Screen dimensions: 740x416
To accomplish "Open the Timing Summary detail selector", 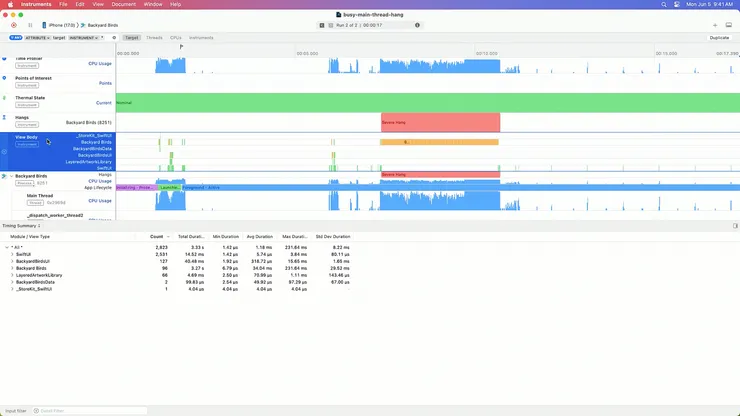I will (x=21, y=226).
